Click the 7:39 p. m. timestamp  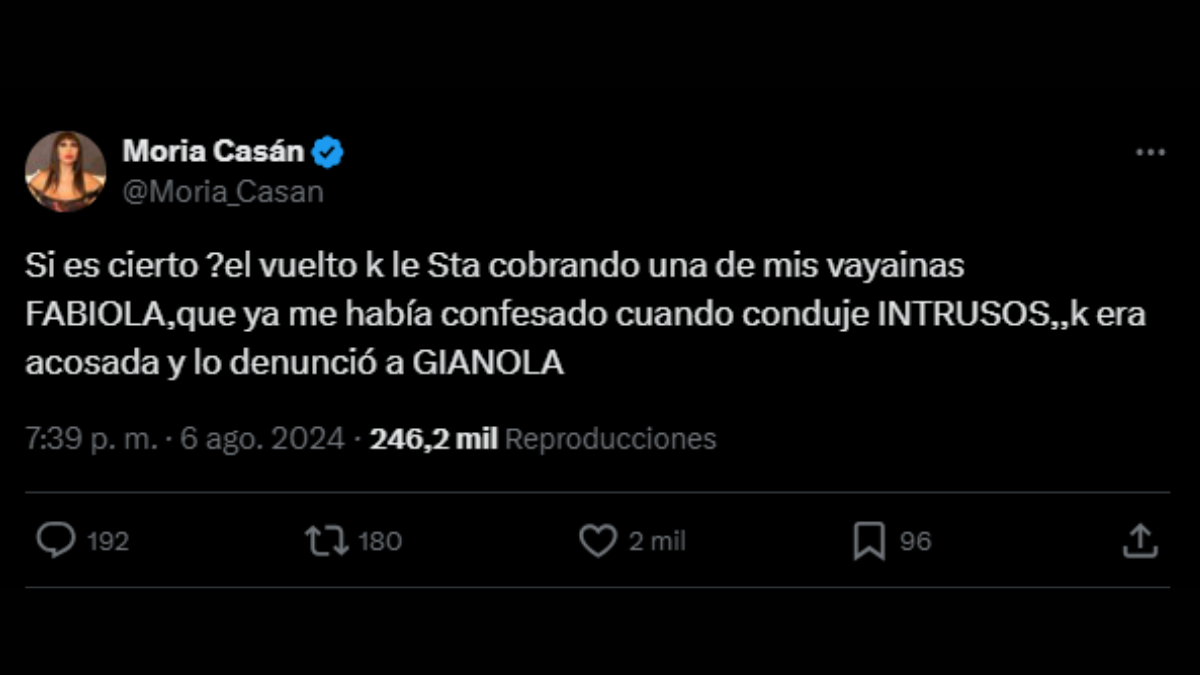click(92, 439)
